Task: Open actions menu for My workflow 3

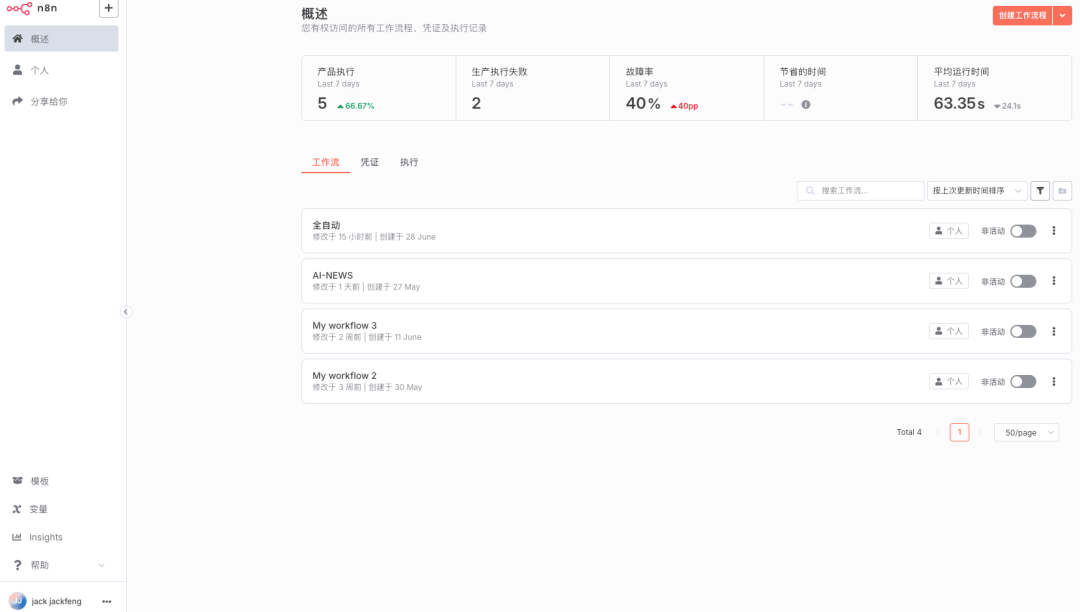Action: (x=1054, y=331)
